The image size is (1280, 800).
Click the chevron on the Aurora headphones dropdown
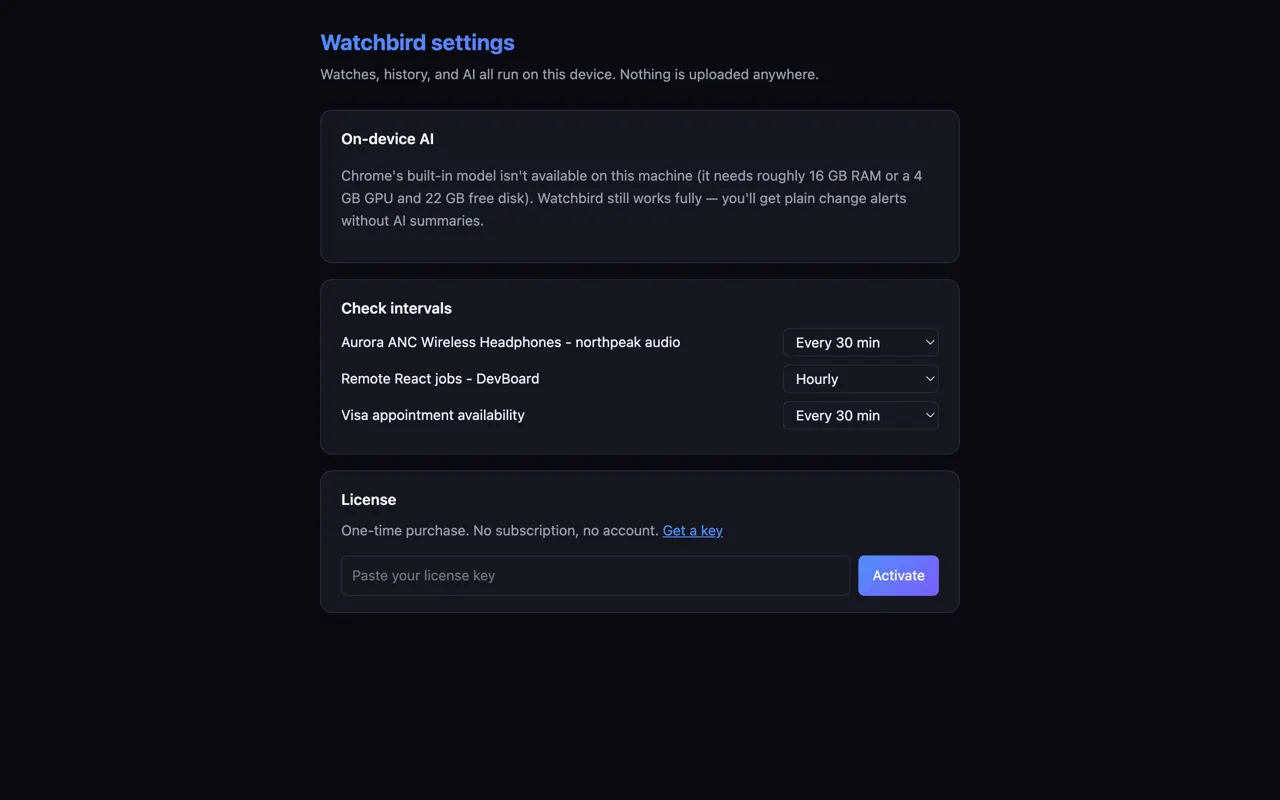click(929, 342)
